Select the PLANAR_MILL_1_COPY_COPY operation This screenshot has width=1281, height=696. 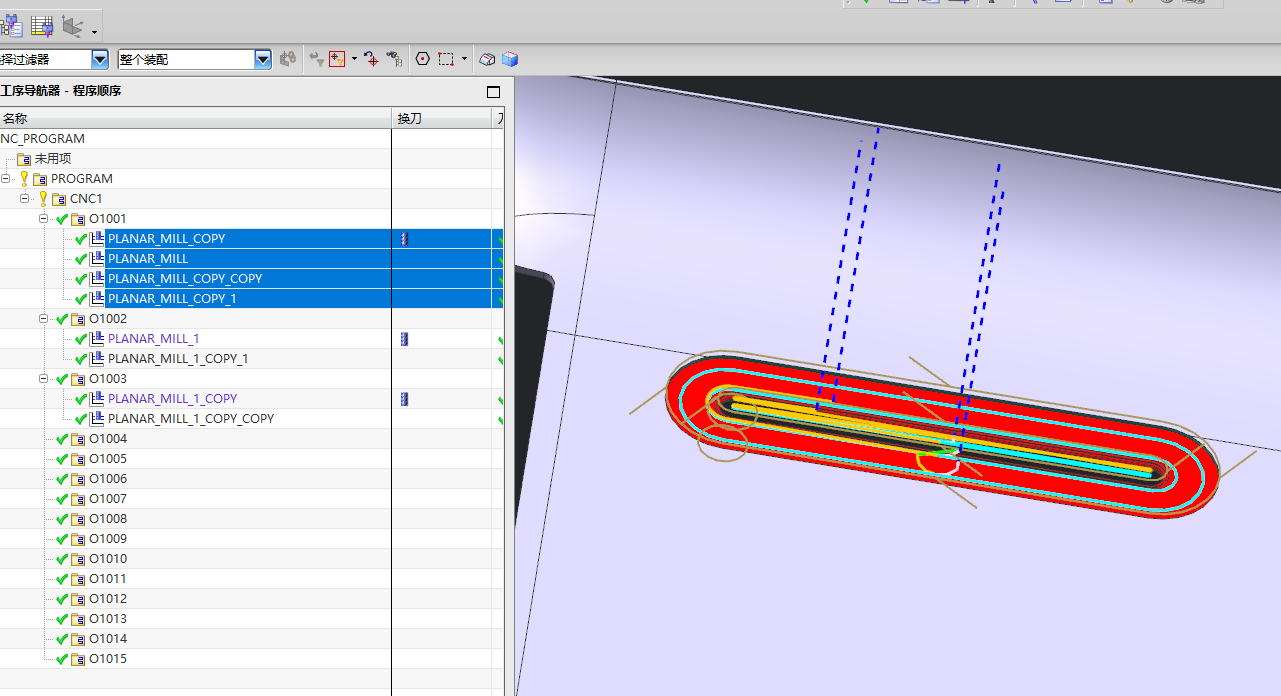[x=191, y=419]
